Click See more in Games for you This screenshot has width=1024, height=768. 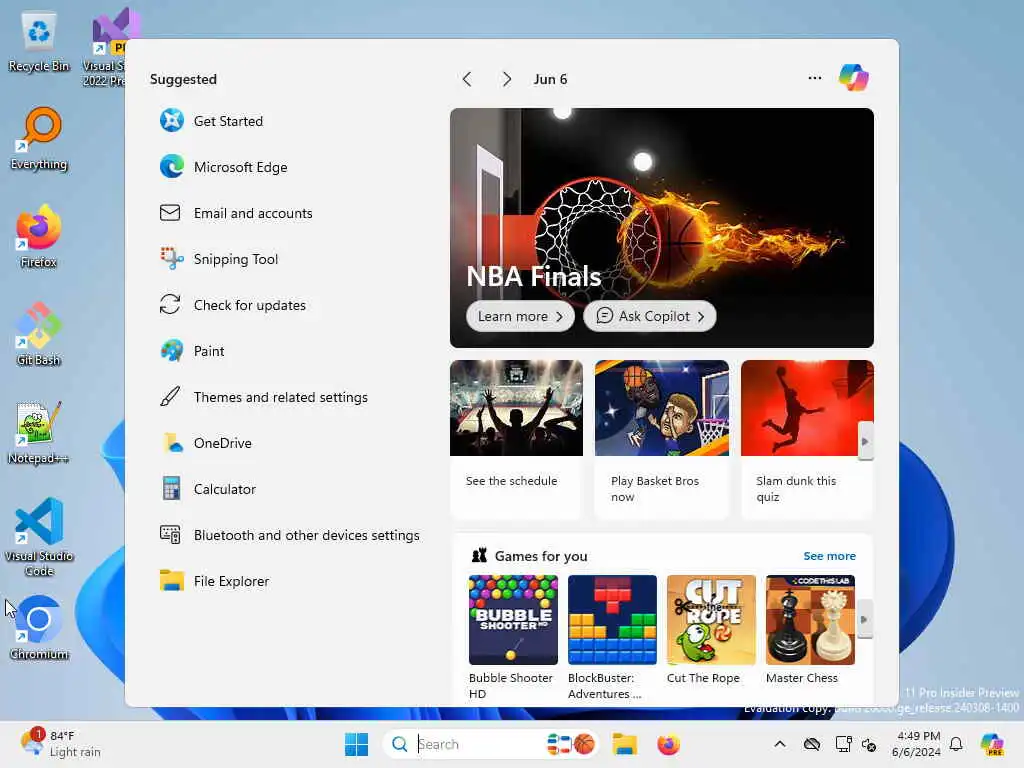[829, 556]
